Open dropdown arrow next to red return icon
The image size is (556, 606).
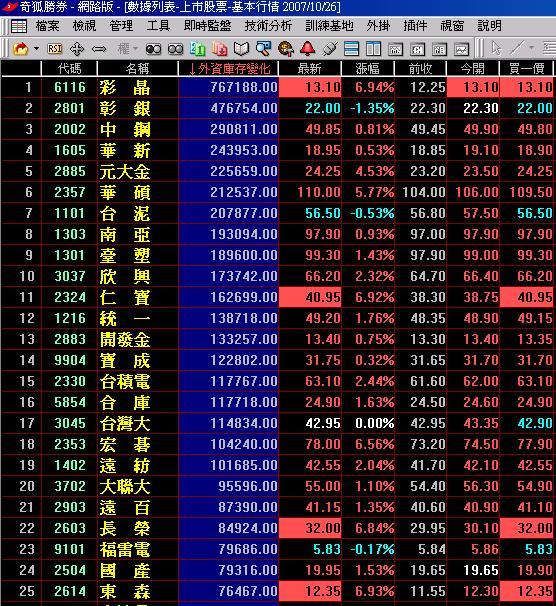[x=37, y=49]
